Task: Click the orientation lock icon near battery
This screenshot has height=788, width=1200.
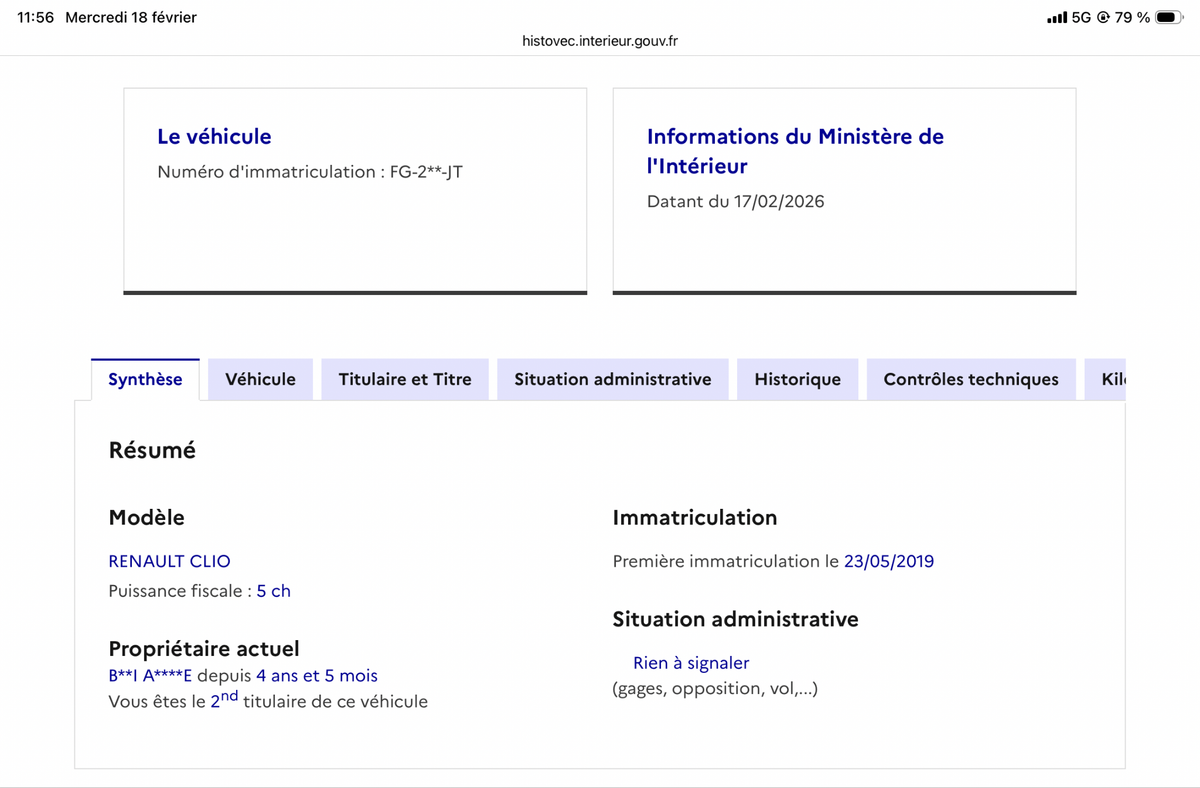Action: tap(1105, 16)
